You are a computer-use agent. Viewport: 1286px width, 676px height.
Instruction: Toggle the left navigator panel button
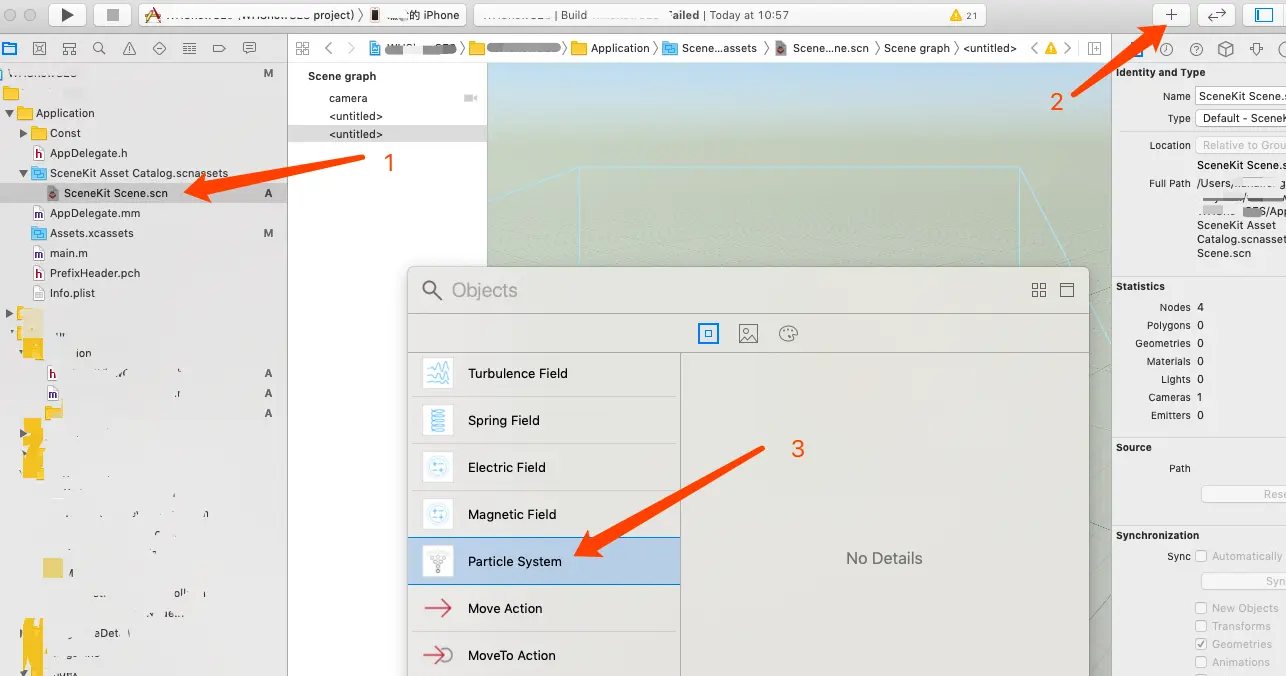coord(1264,15)
